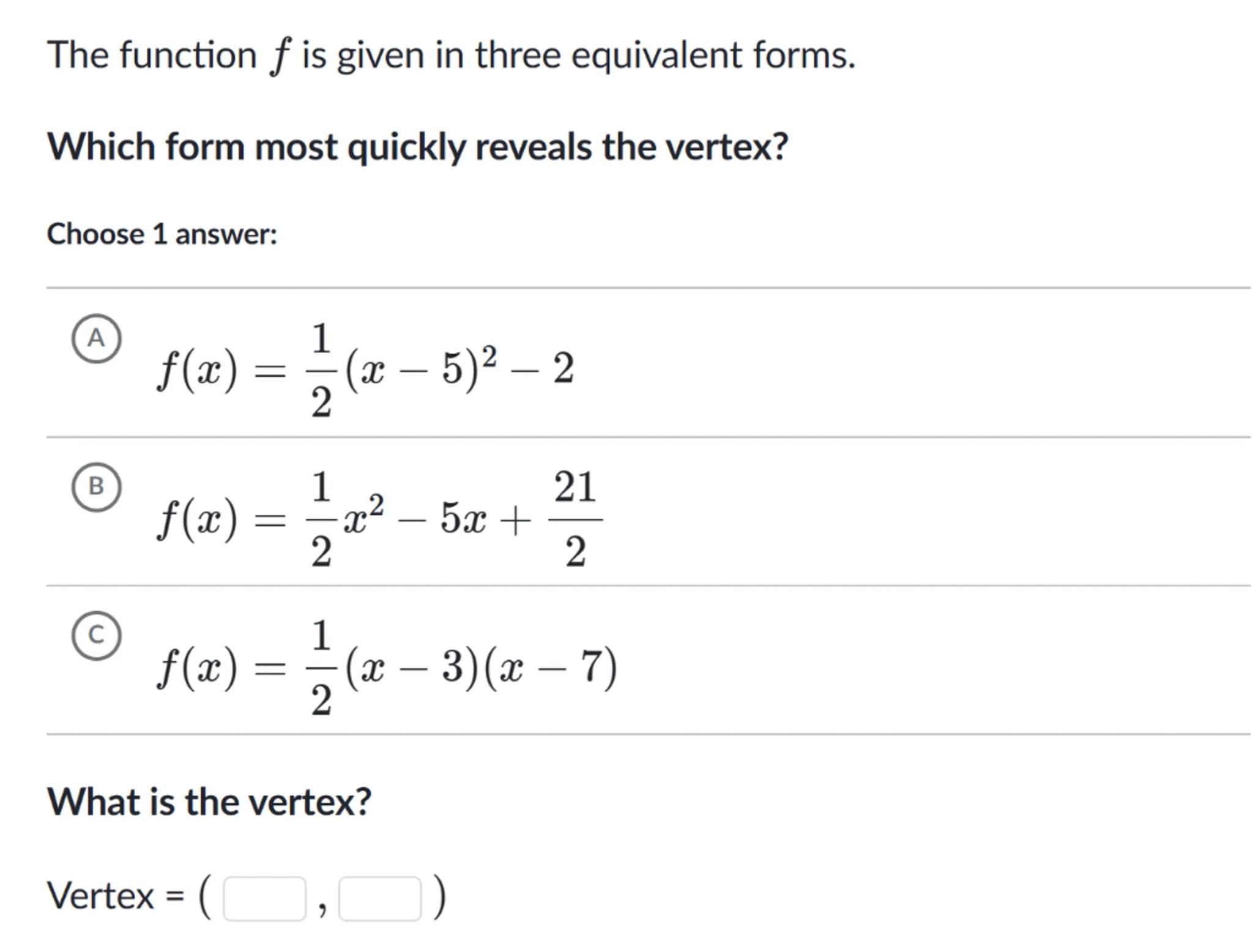This screenshot has width=1253, height=952.
Task: Click the f(x) label in option C
Action: pos(197,668)
